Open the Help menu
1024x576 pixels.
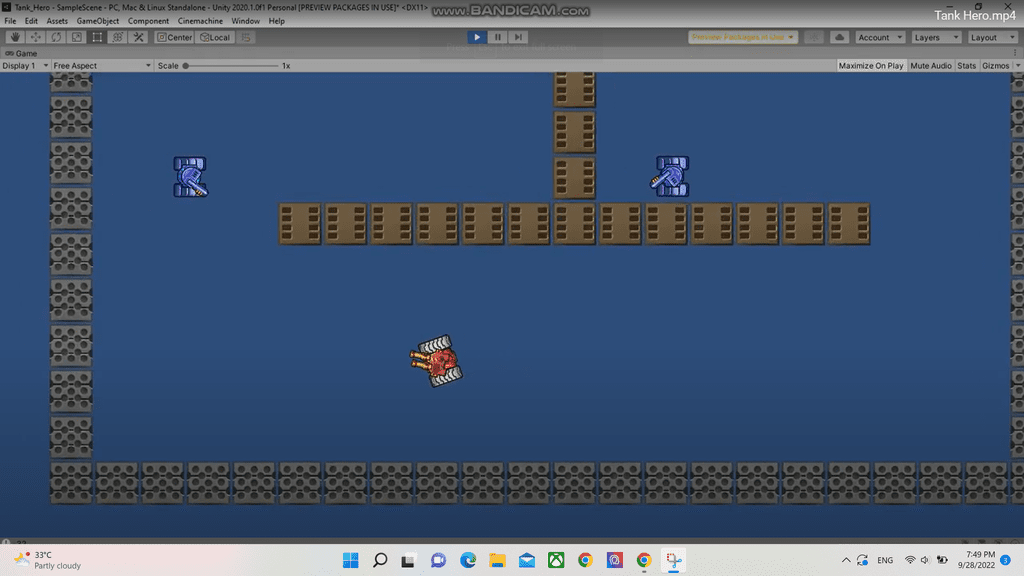coord(276,21)
